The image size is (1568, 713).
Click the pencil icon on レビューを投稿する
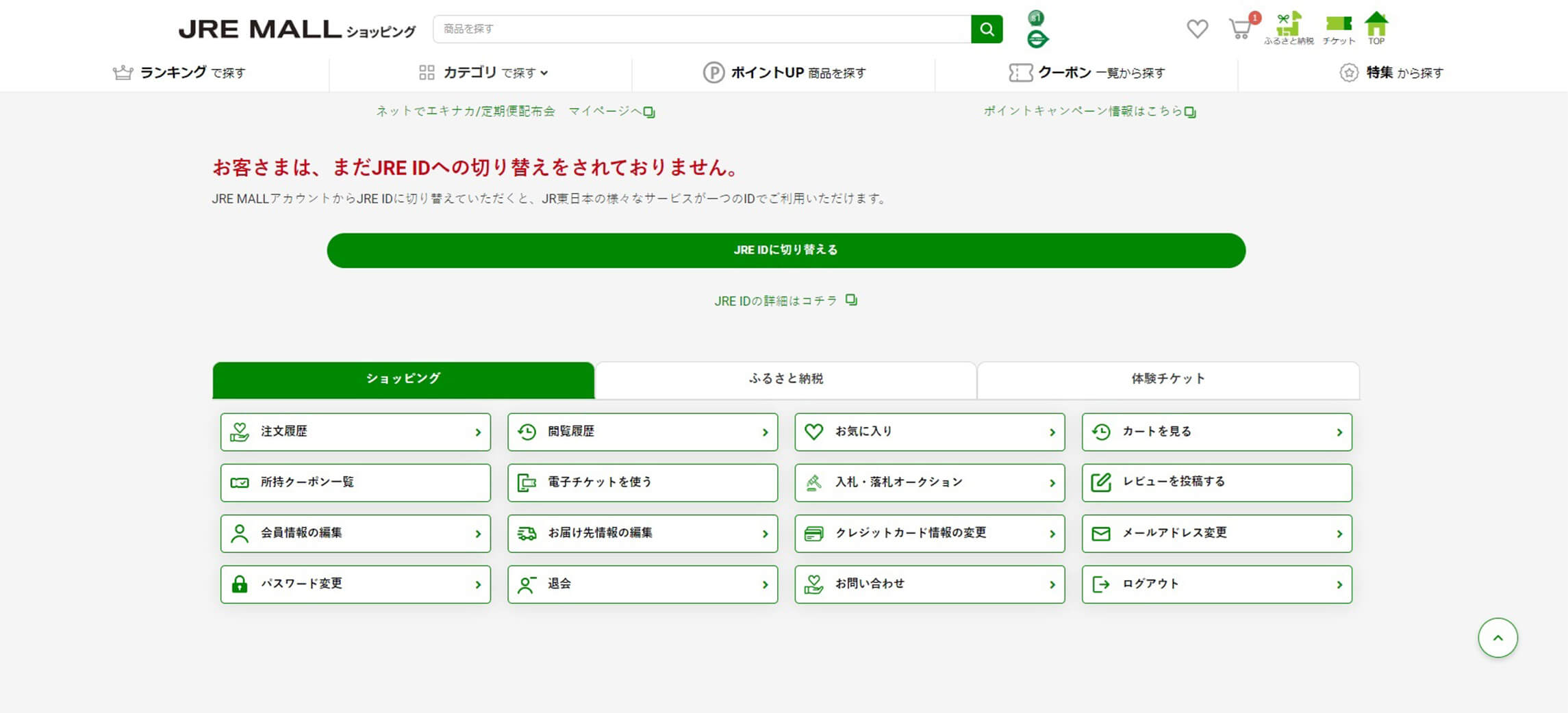coord(1101,482)
